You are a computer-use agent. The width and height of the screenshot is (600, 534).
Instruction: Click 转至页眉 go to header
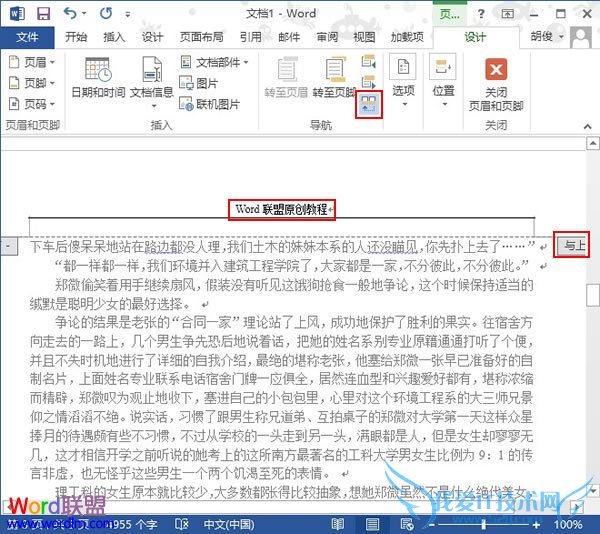(x=286, y=78)
